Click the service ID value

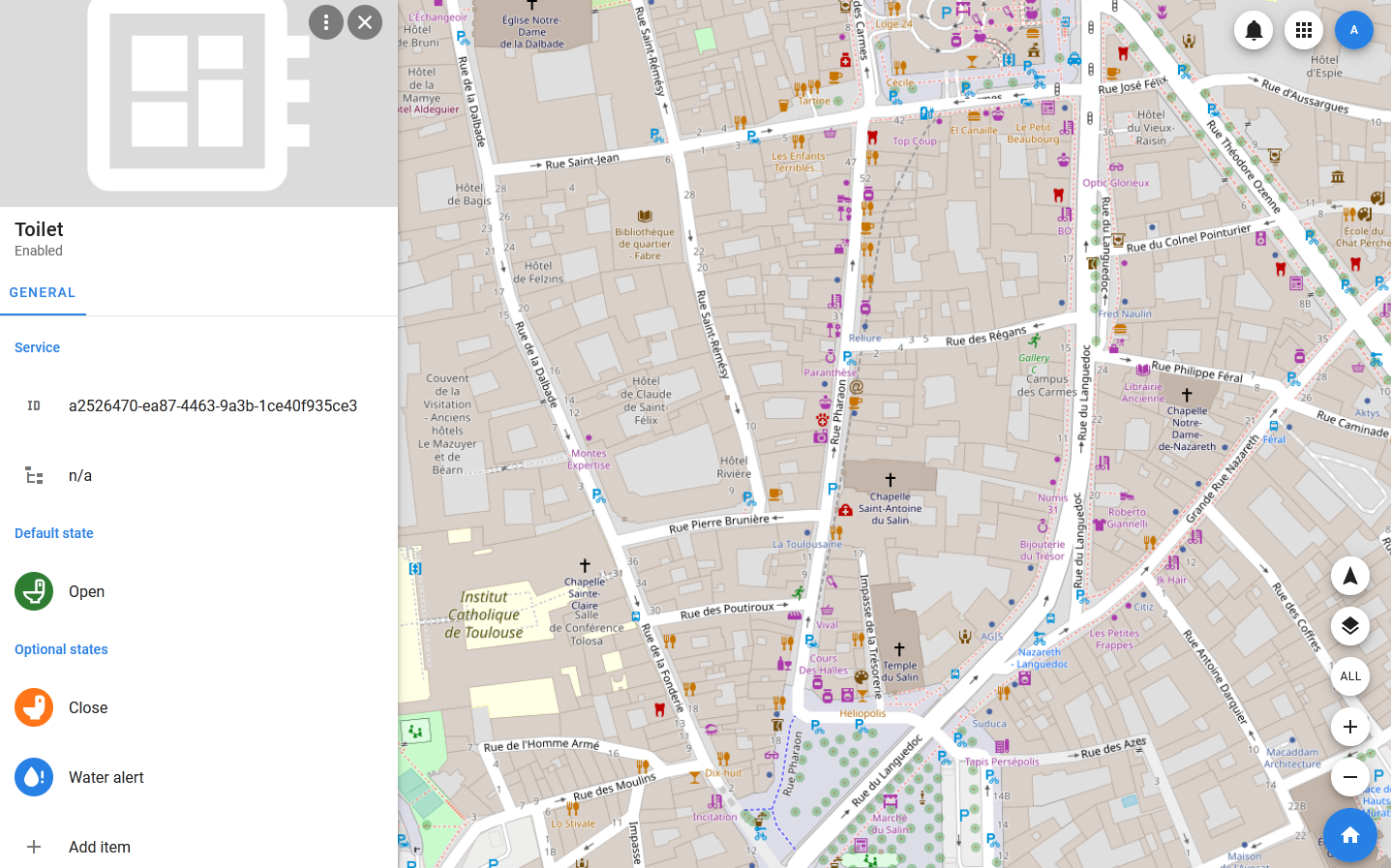[x=213, y=405]
